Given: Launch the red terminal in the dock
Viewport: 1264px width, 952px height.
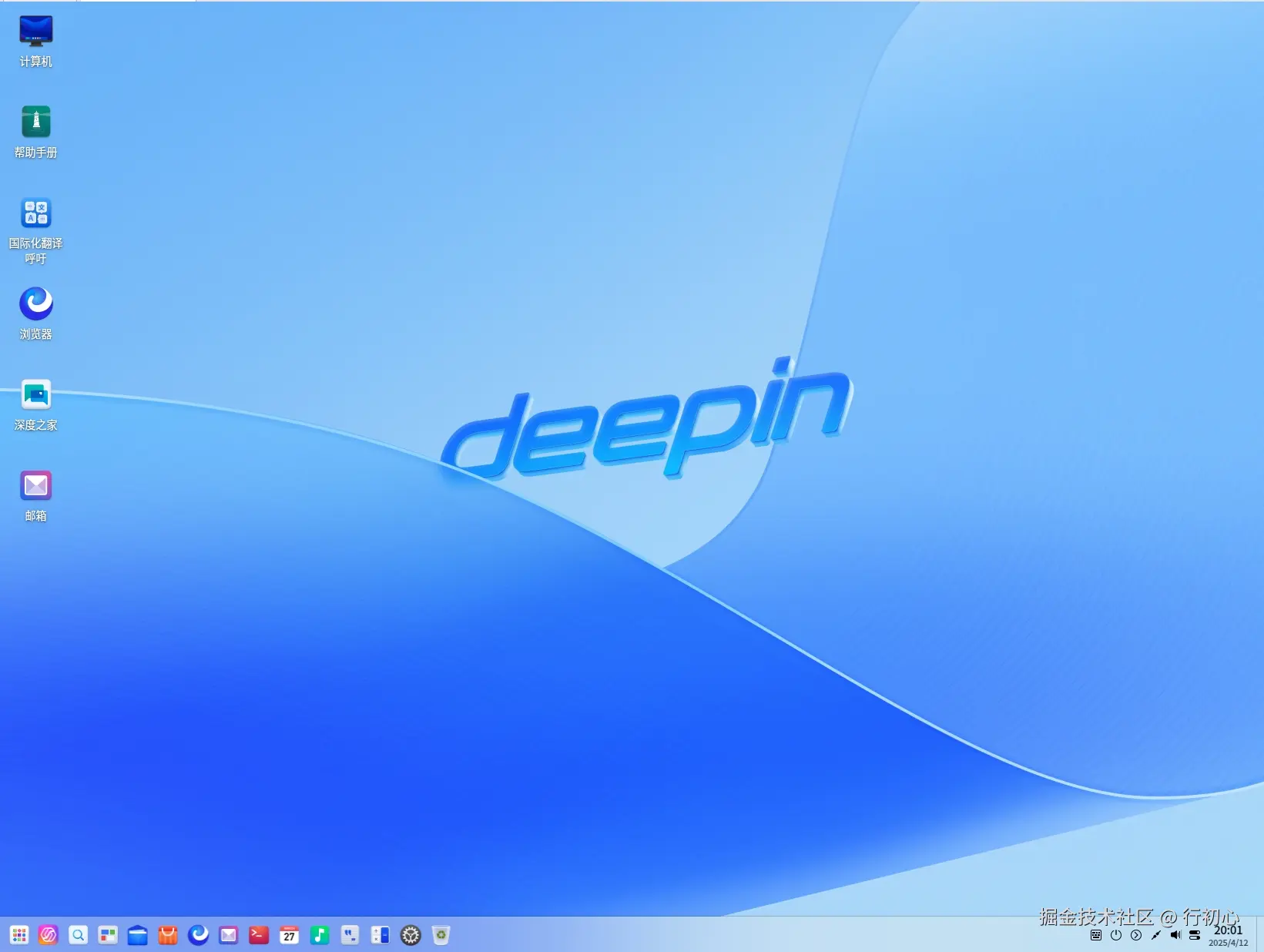Looking at the screenshot, I should click(259, 935).
